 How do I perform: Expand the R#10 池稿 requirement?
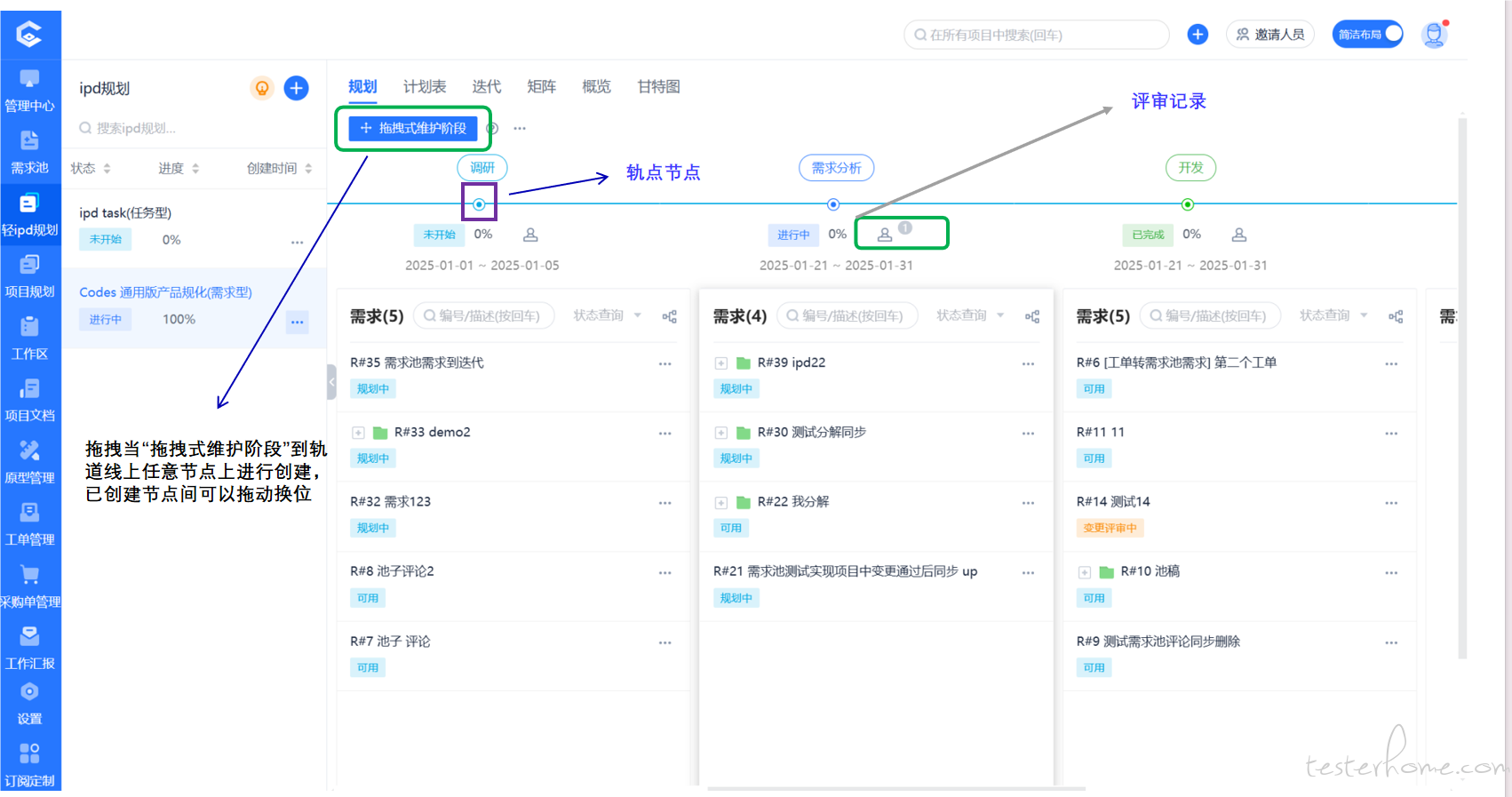1085,572
